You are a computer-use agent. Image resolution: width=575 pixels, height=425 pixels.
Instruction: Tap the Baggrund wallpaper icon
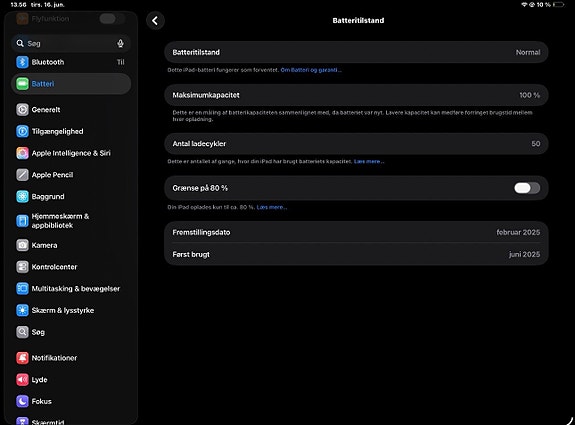pyautogui.click(x=22, y=197)
